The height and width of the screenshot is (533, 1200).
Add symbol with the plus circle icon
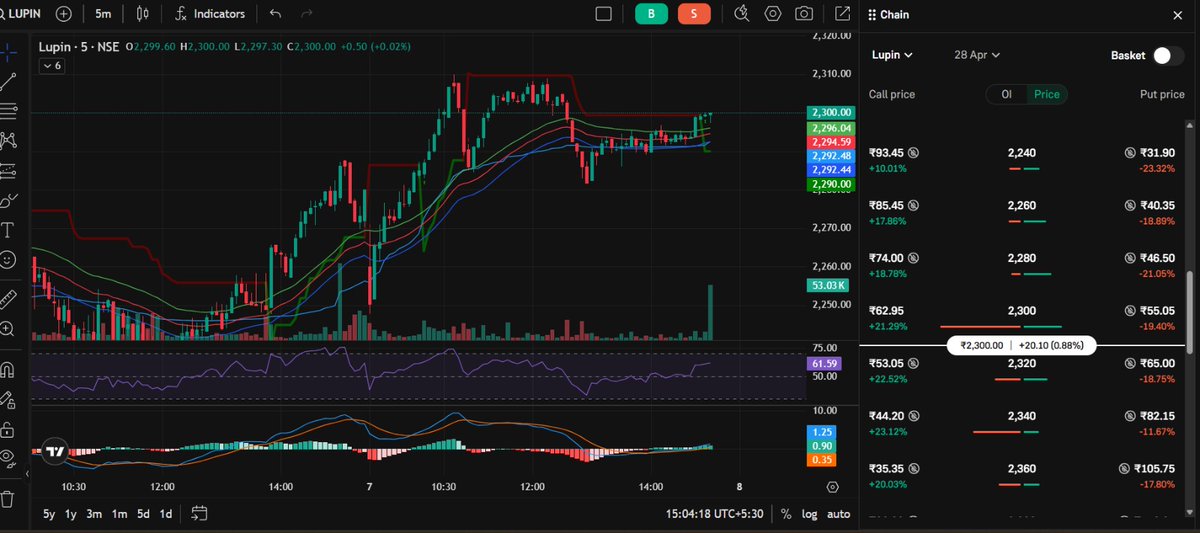64,14
